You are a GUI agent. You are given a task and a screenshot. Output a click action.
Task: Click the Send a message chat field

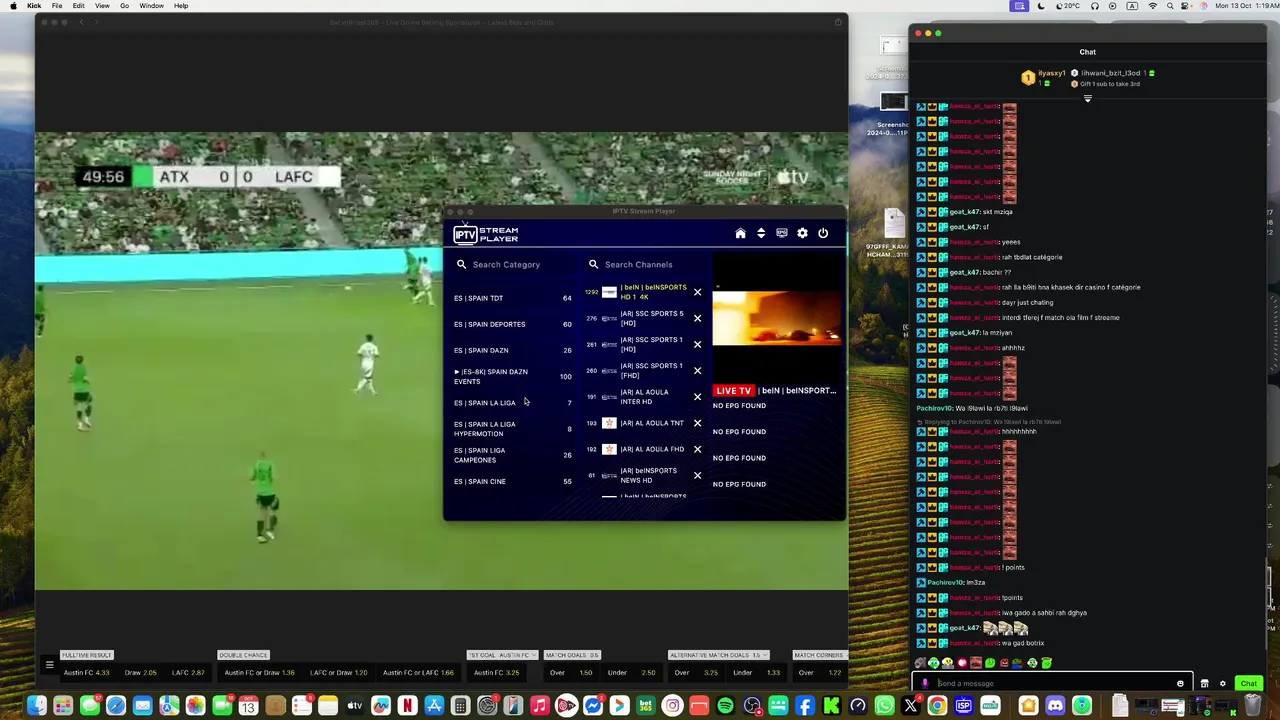pyautogui.click(x=1053, y=684)
